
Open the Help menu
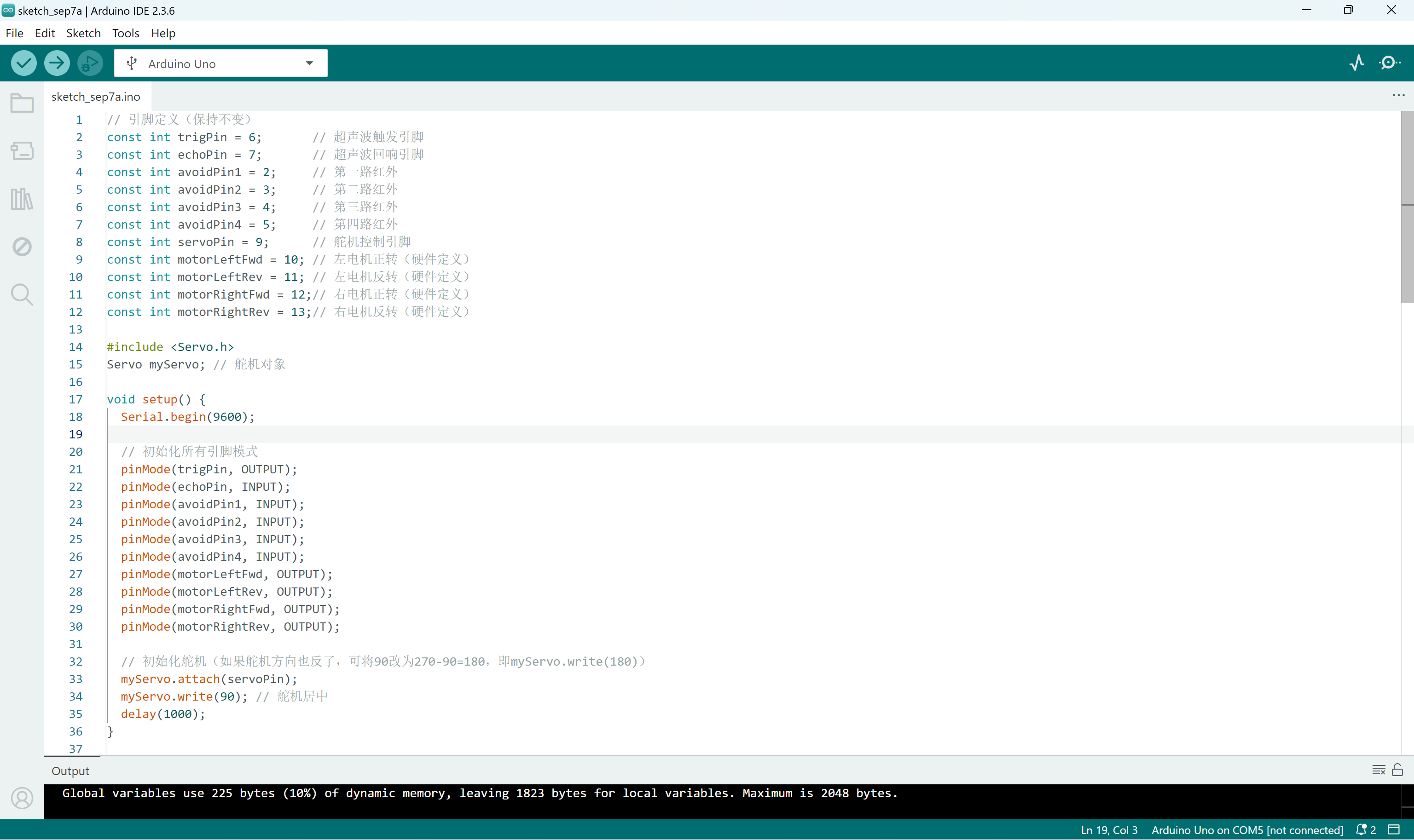pyautogui.click(x=163, y=33)
